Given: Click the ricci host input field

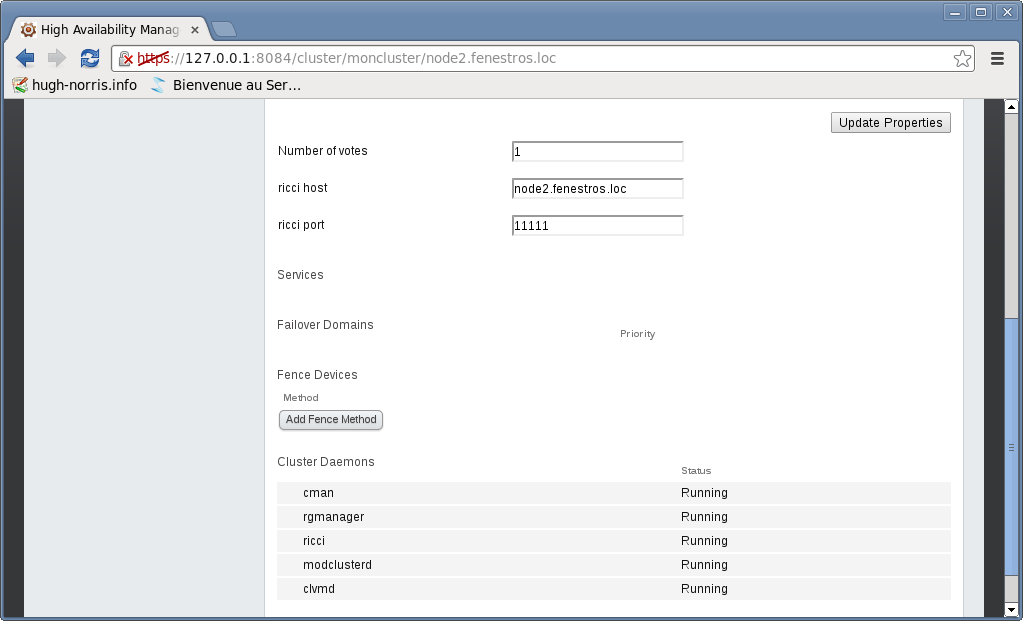Looking at the screenshot, I should [x=597, y=189].
